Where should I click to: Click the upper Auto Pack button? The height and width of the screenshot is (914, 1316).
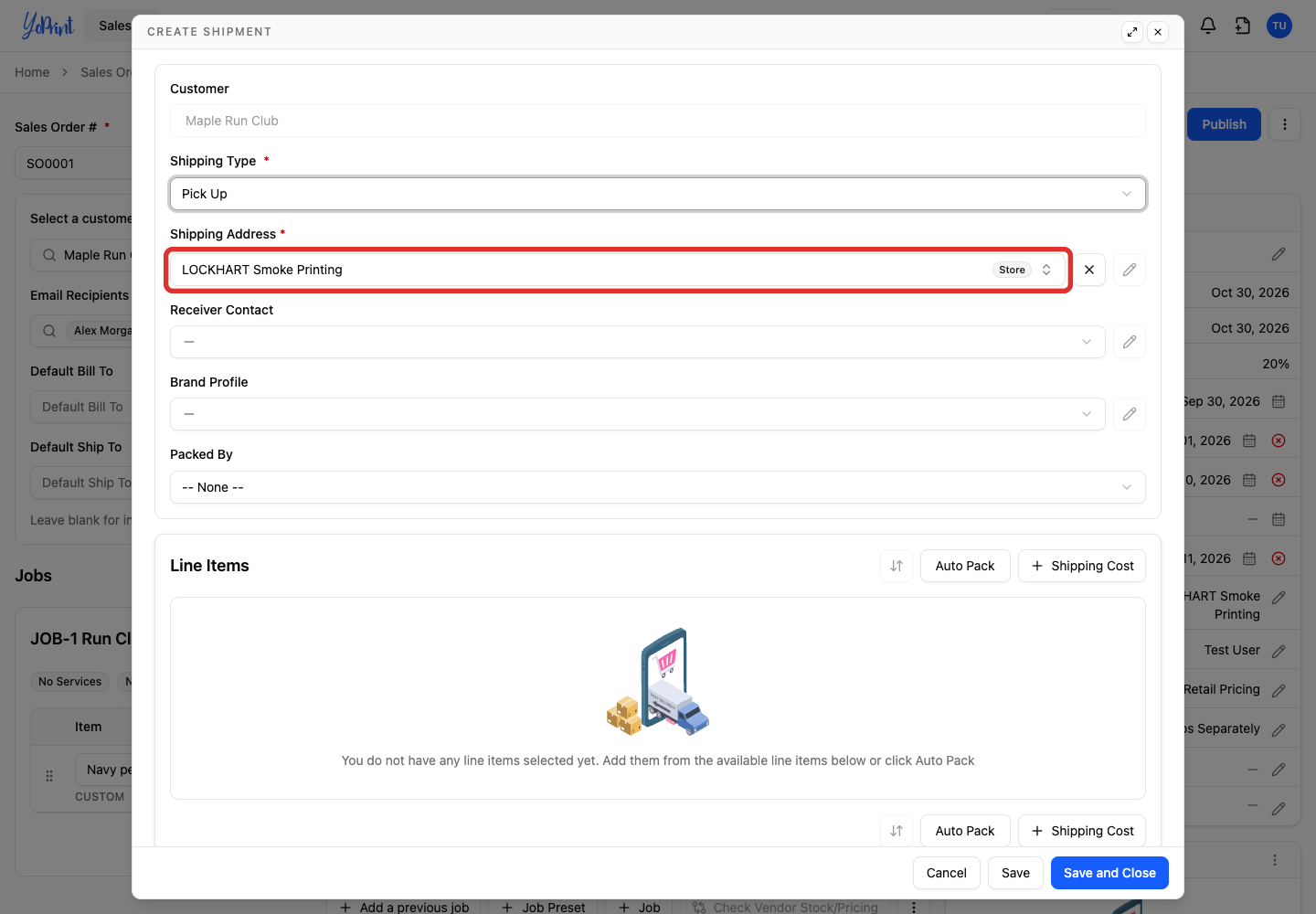965,566
